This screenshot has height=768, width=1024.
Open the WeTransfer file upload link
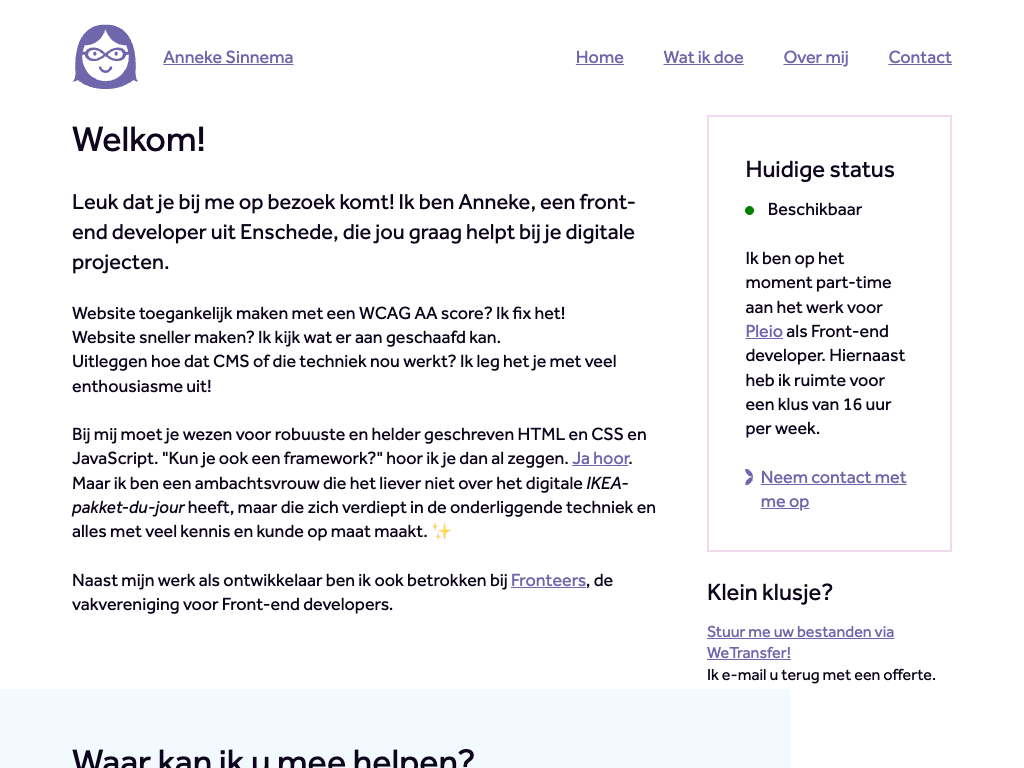pyautogui.click(x=800, y=642)
